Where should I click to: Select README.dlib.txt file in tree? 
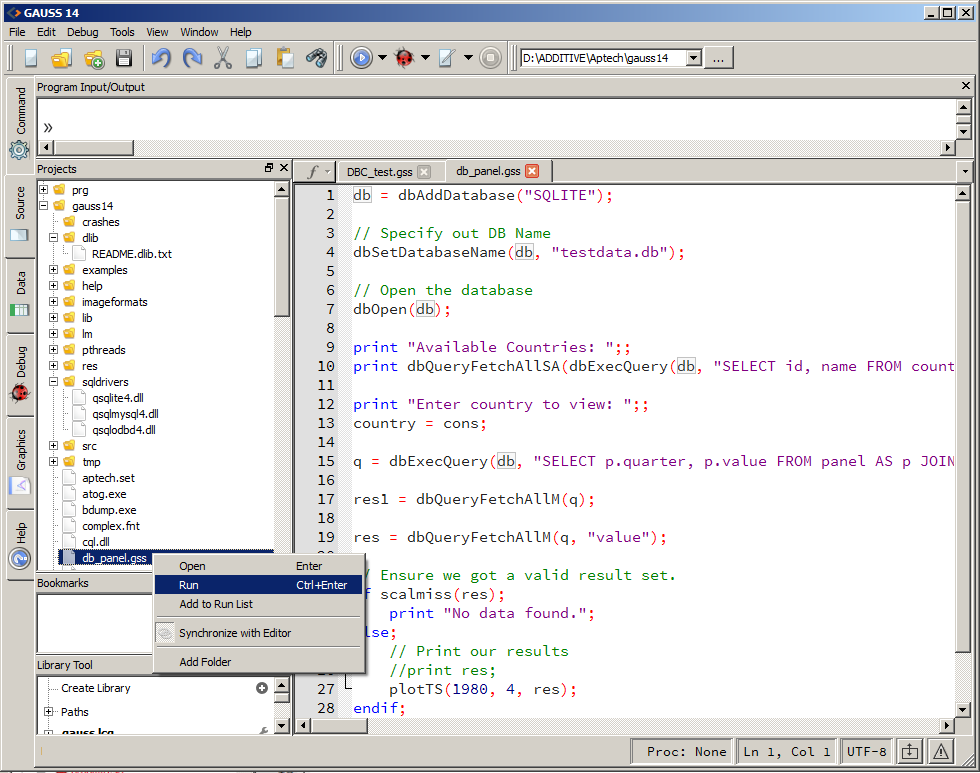pyautogui.click(x=131, y=254)
